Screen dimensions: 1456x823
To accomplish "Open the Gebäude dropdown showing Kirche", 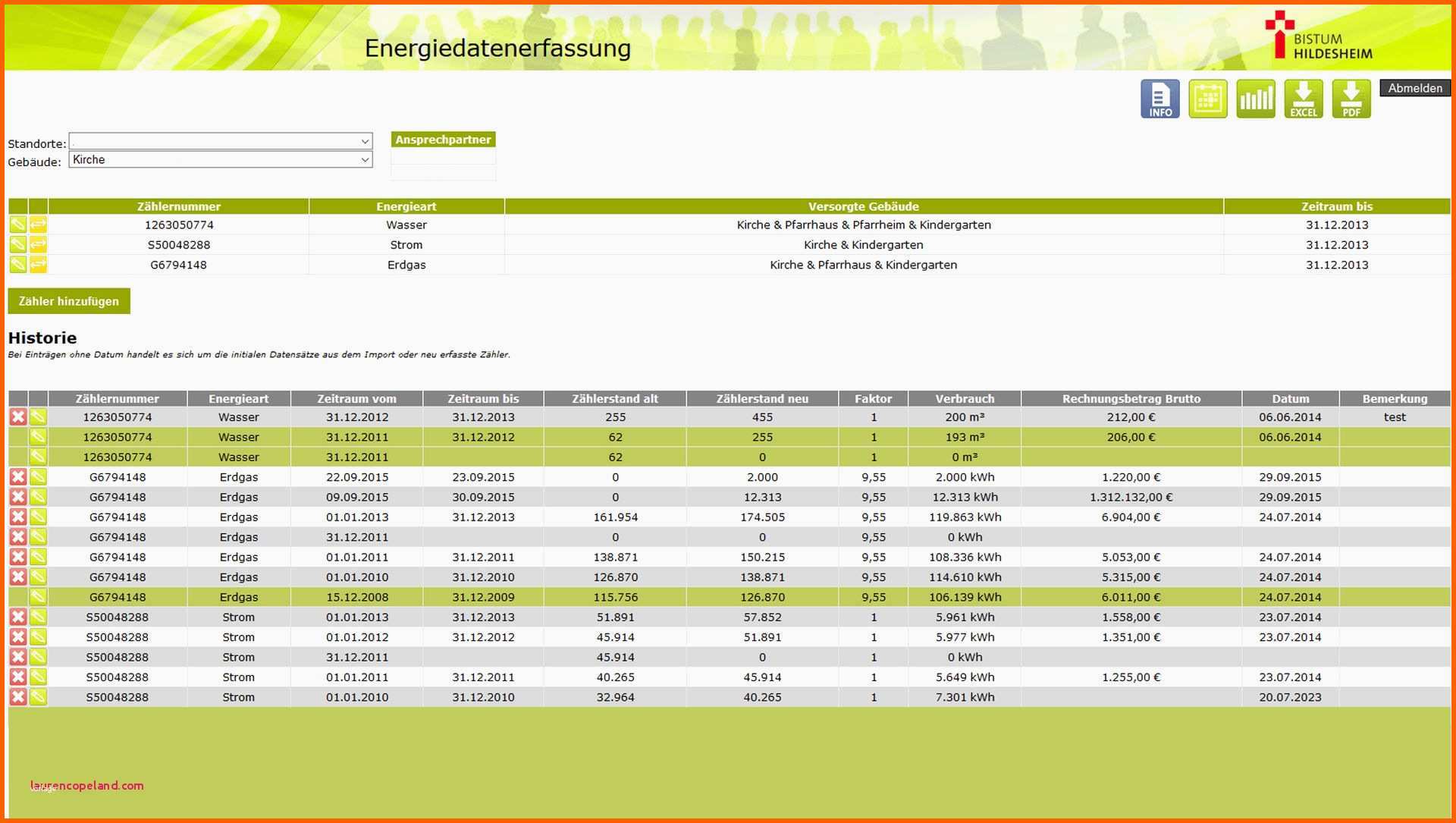I will 221,159.
